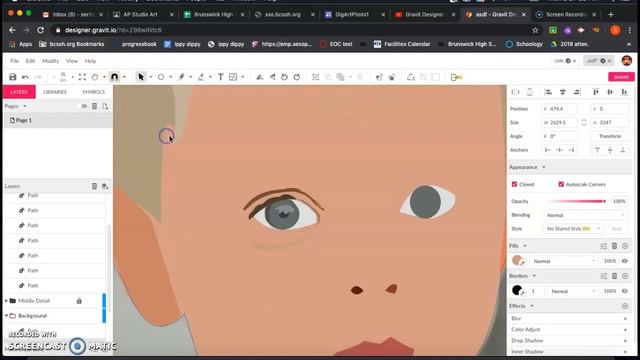The height and width of the screenshot is (360, 640).
Task: Click Align Left icon in inspector
Action: coord(548,92)
